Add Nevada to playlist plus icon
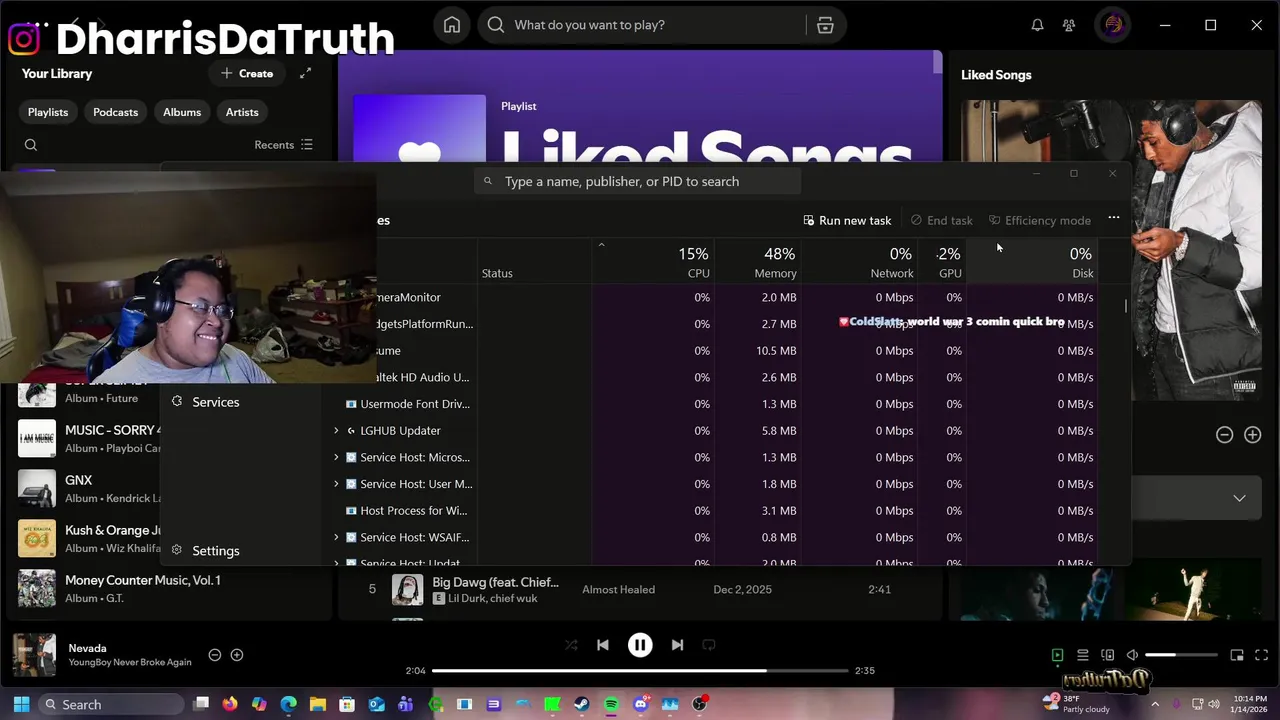This screenshot has height=720, width=1280. [237, 655]
